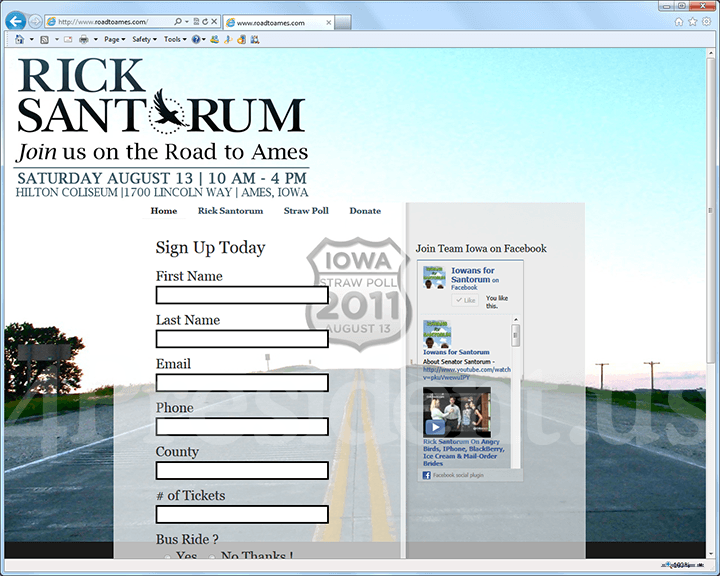Open the address bar autocomplete dropdown arrow
The height and width of the screenshot is (576, 720).
186,22
